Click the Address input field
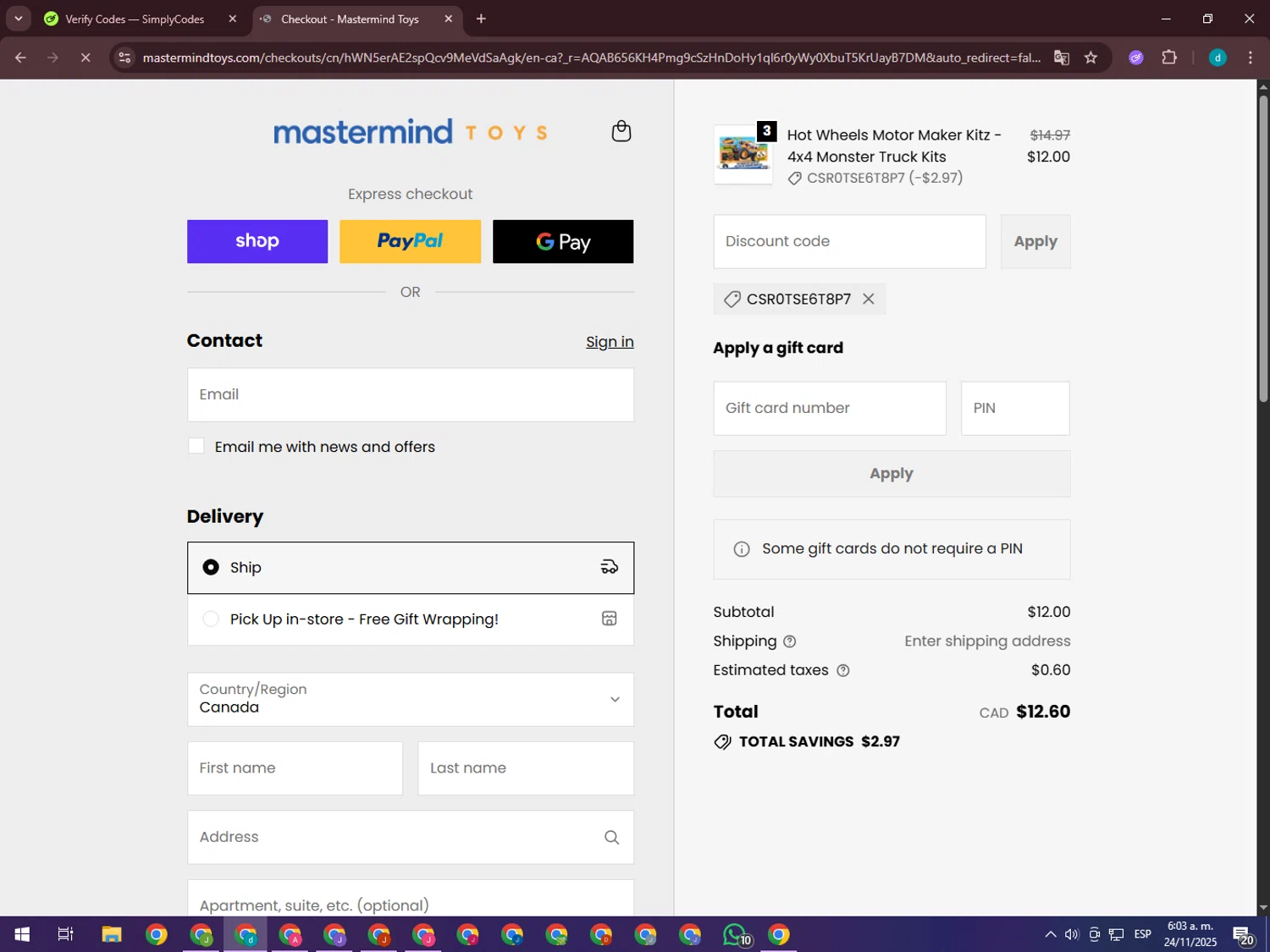The height and width of the screenshot is (952, 1270). 411,837
